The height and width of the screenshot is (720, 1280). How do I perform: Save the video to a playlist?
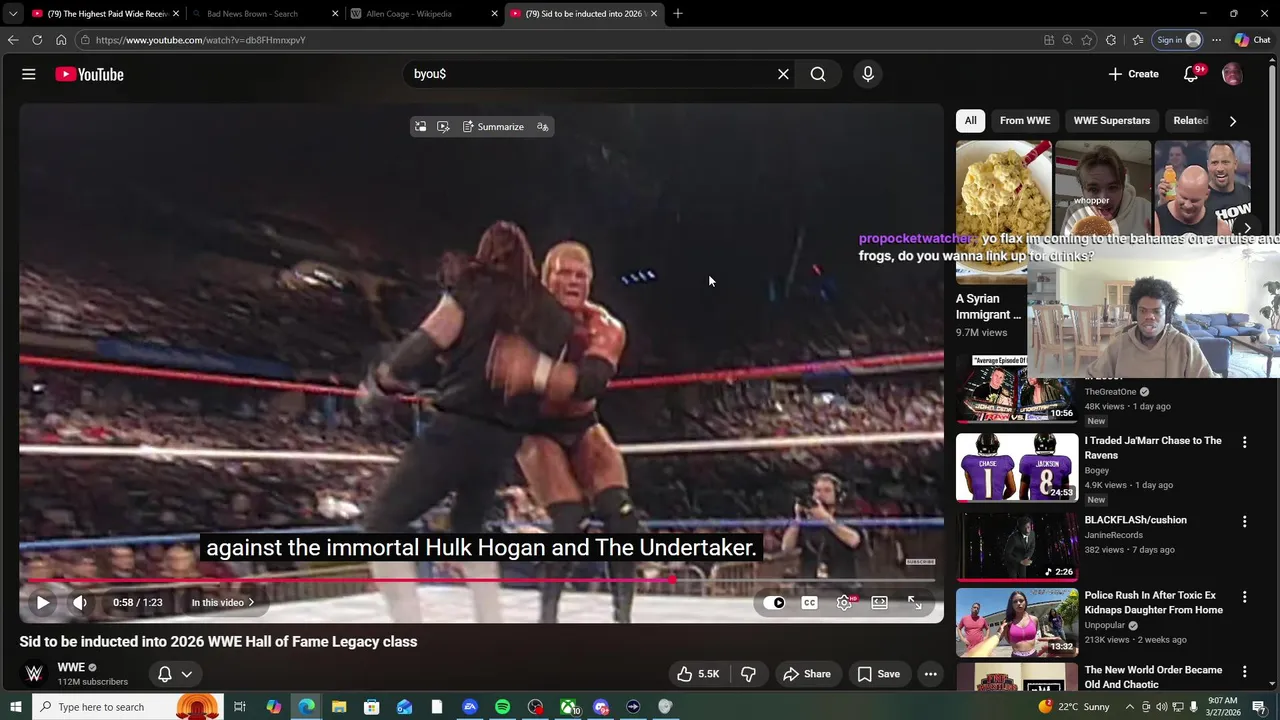pos(878,674)
